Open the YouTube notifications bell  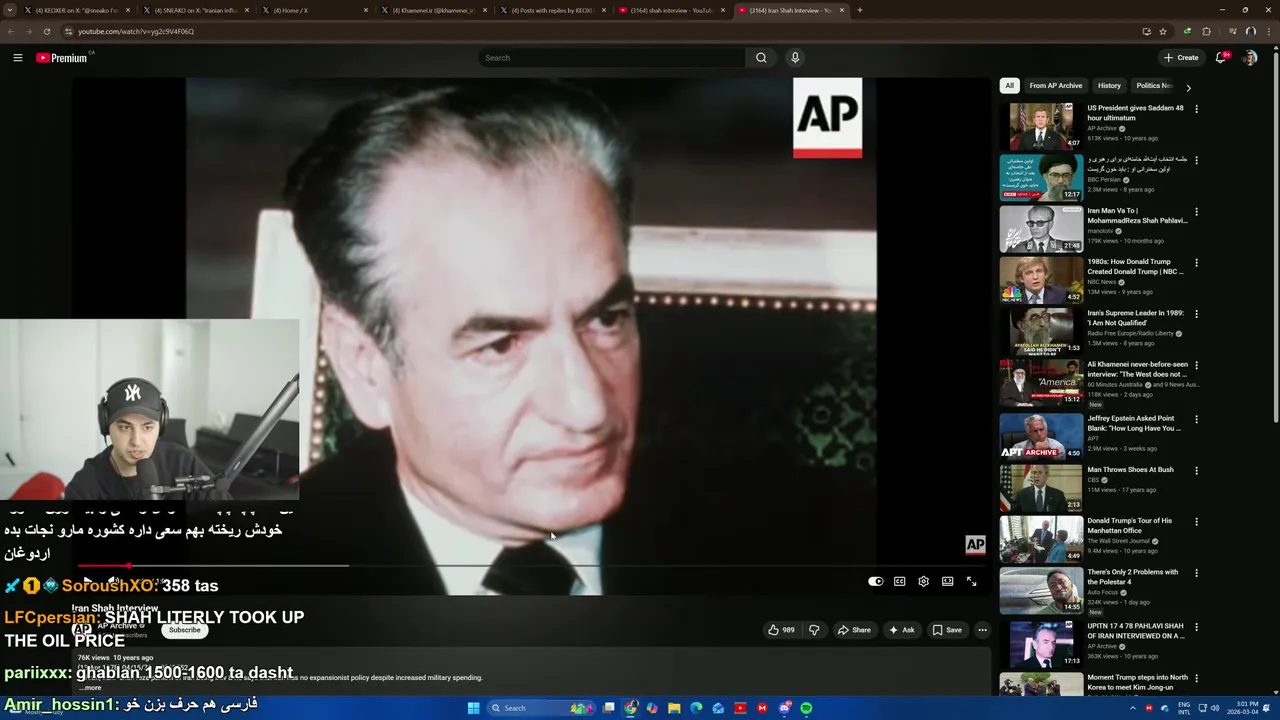(x=1220, y=58)
